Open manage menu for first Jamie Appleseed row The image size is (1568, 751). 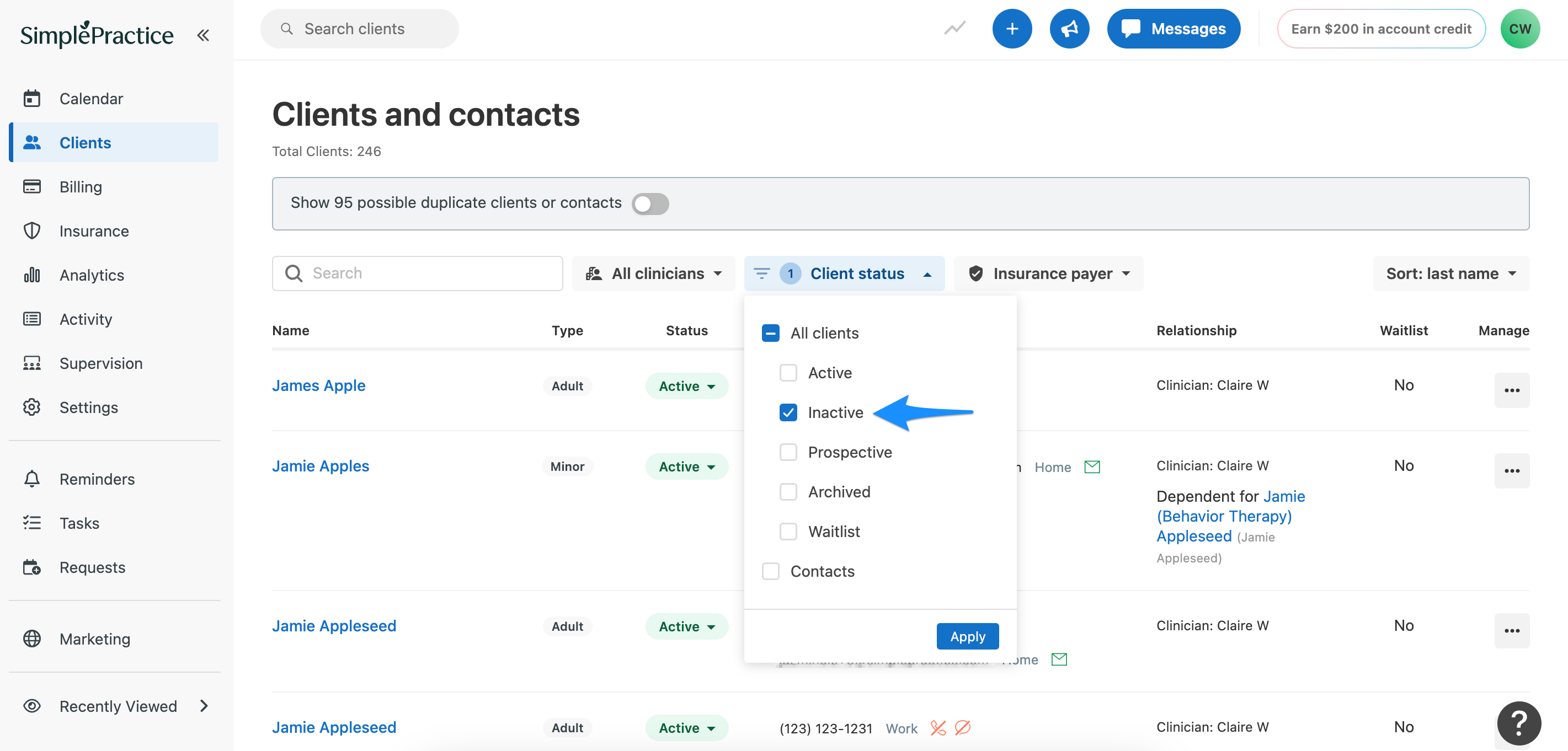[1512, 631]
